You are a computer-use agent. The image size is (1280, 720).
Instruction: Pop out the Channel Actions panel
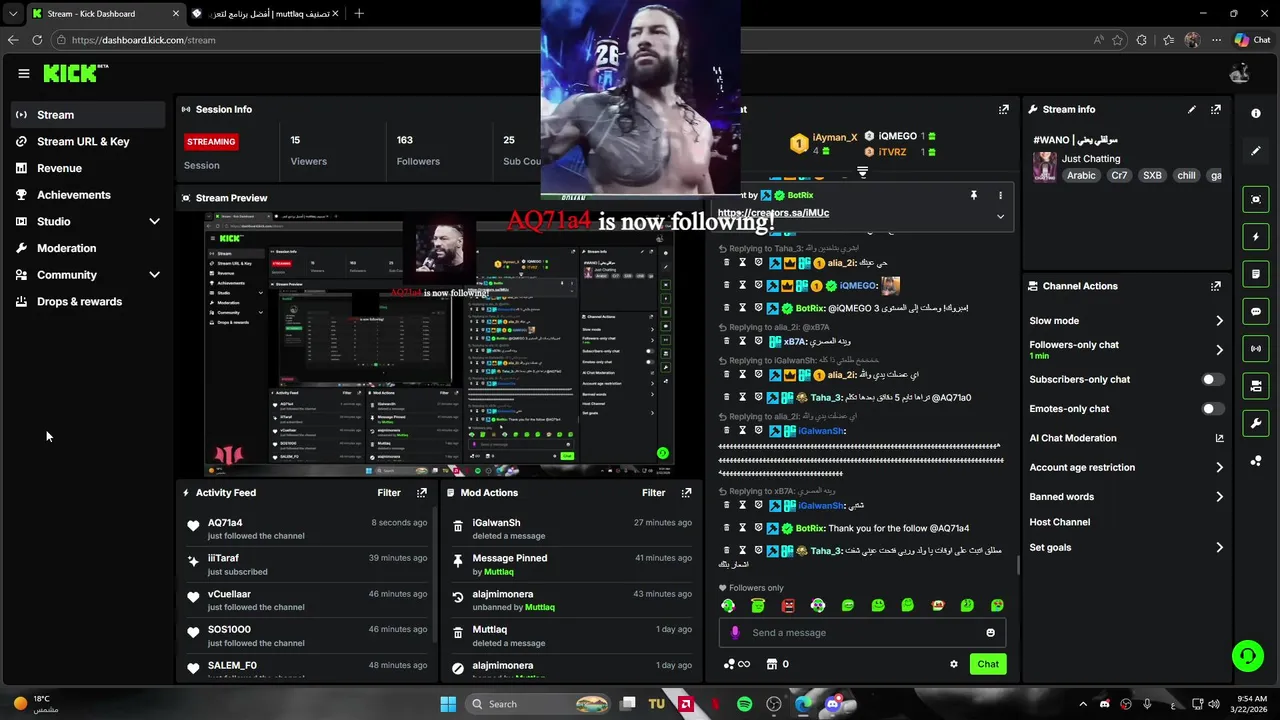1216,286
